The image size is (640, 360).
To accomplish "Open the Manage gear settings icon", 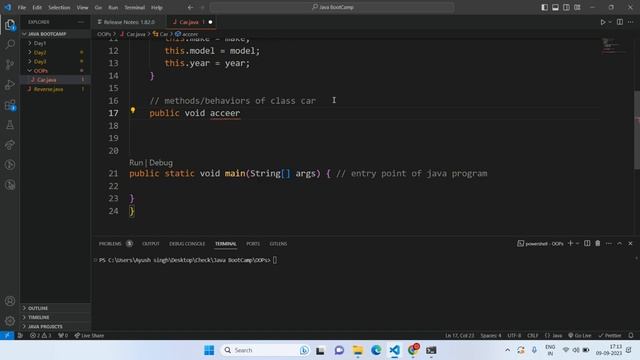I will (x=10, y=321).
